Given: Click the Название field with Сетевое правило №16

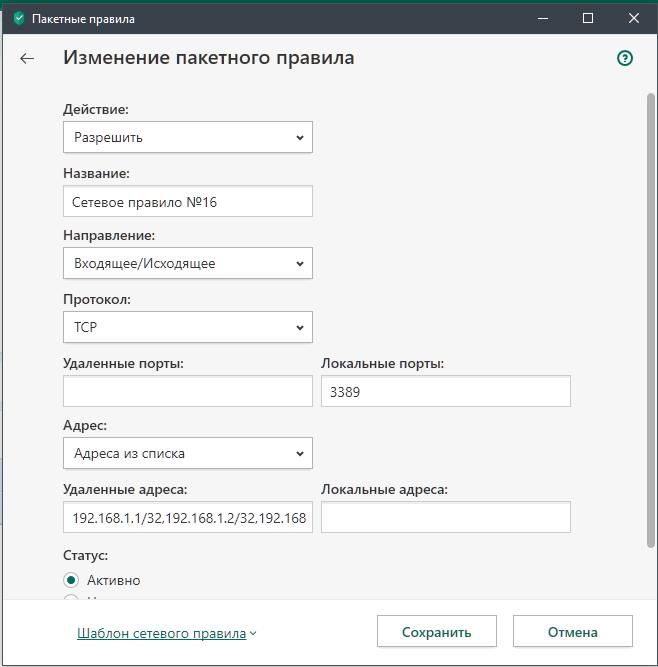Looking at the screenshot, I should click(x=188, y=201).
